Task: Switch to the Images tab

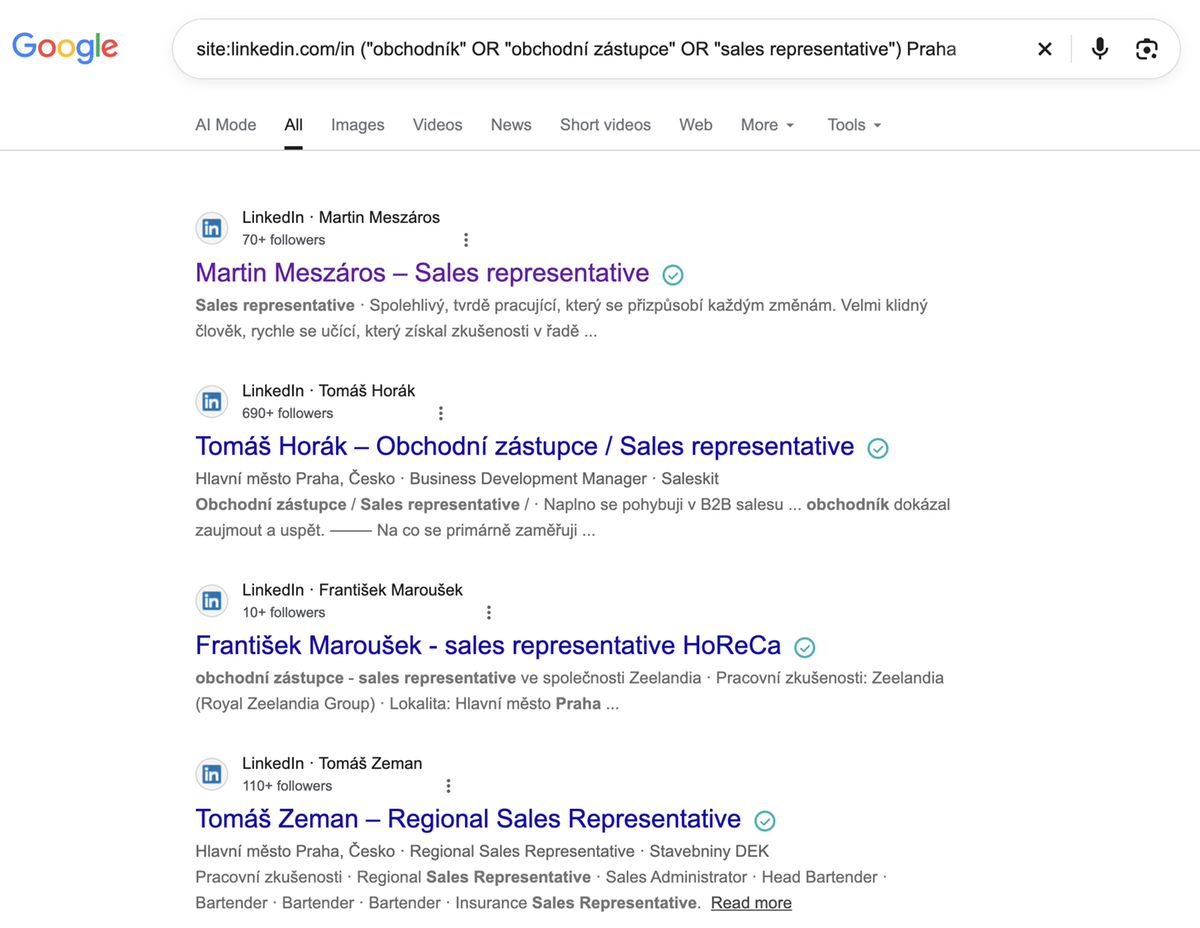Action: [x=358, y=125]
